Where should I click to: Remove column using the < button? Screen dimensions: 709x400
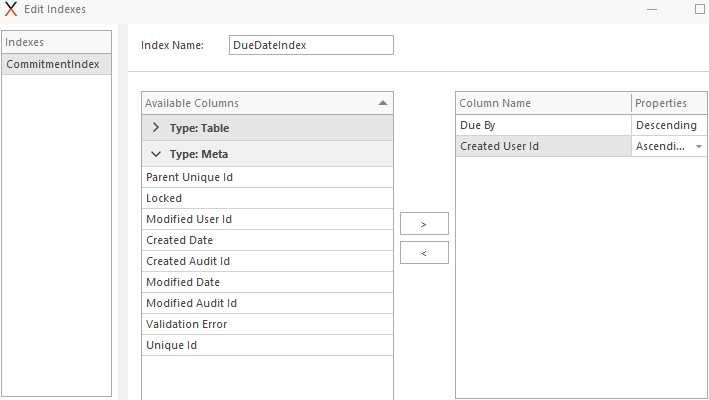point(424,253)
